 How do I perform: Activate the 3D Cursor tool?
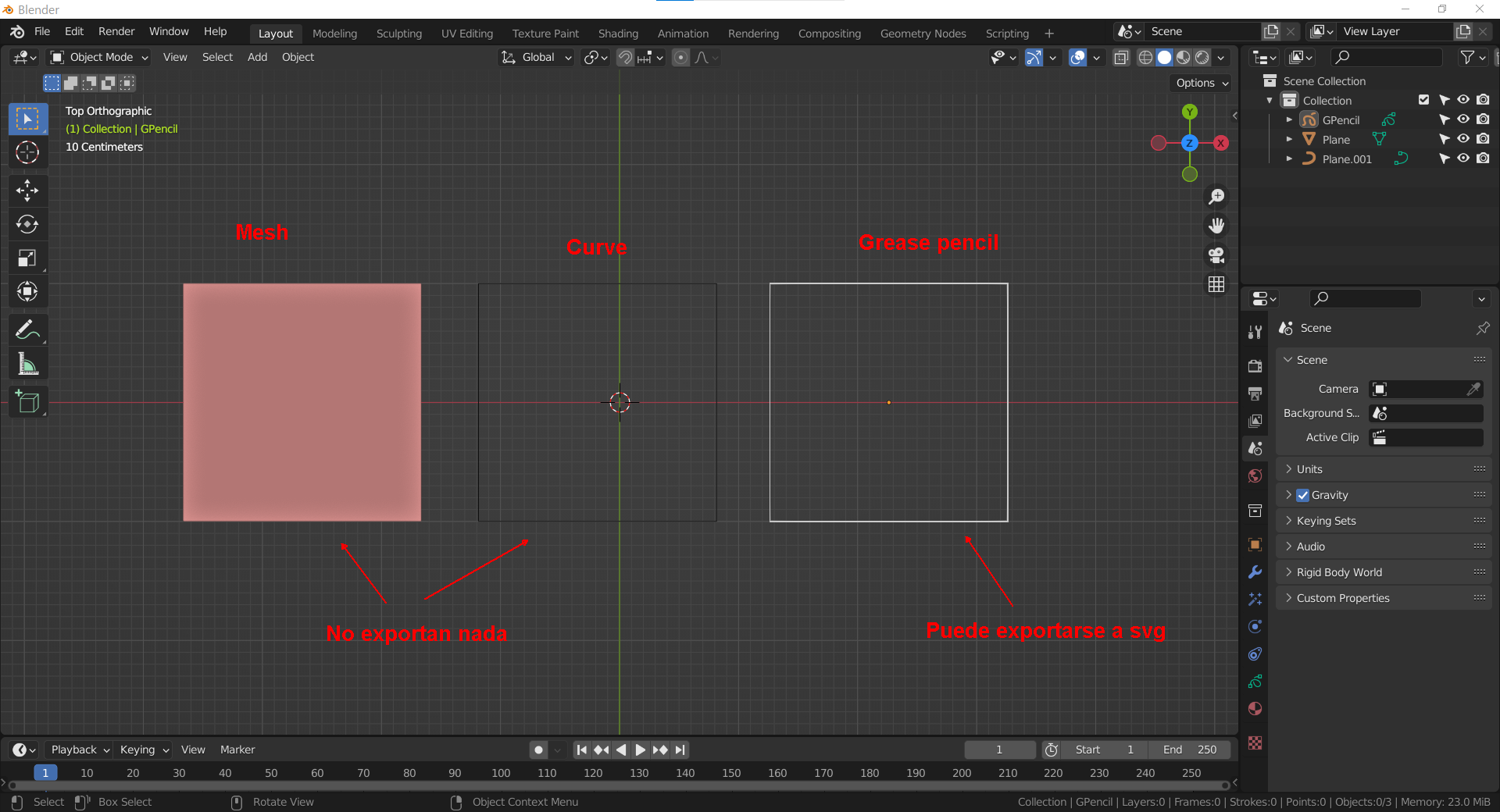pos(28,152)
